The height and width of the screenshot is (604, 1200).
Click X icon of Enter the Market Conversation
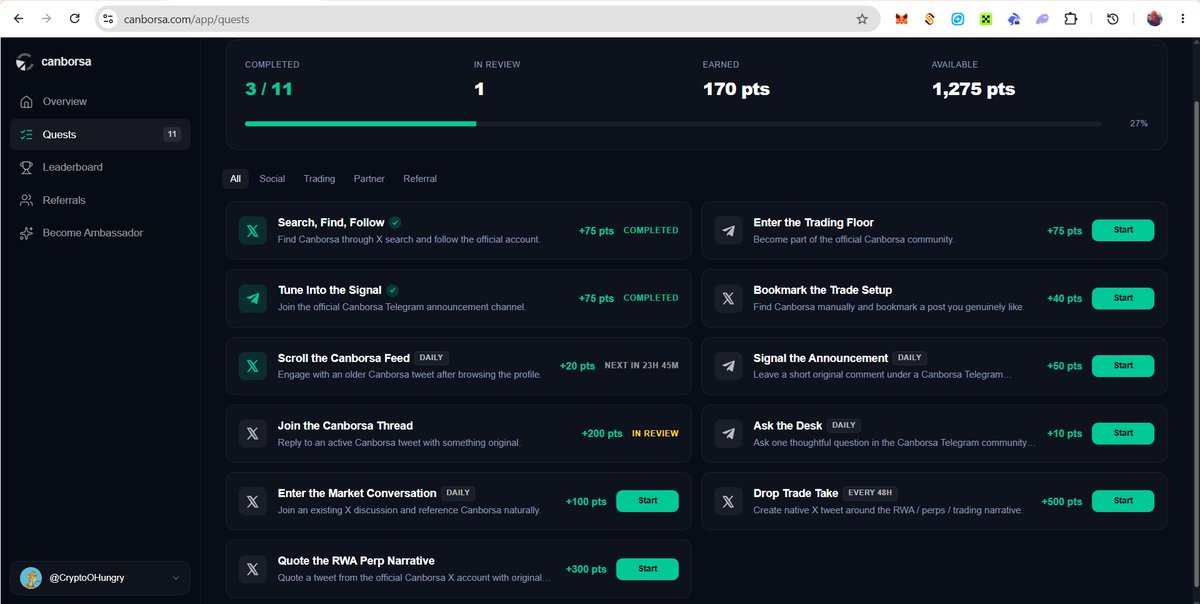point(252,501)
